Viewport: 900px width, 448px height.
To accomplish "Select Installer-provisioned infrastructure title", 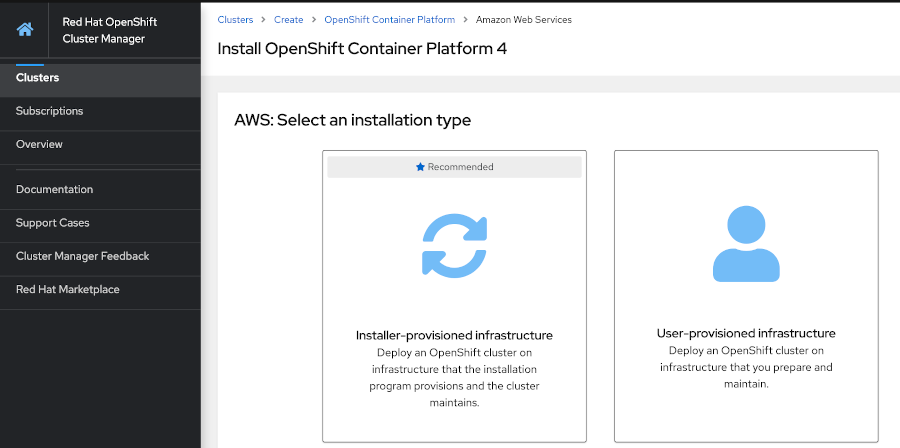I will coord(454,335).
